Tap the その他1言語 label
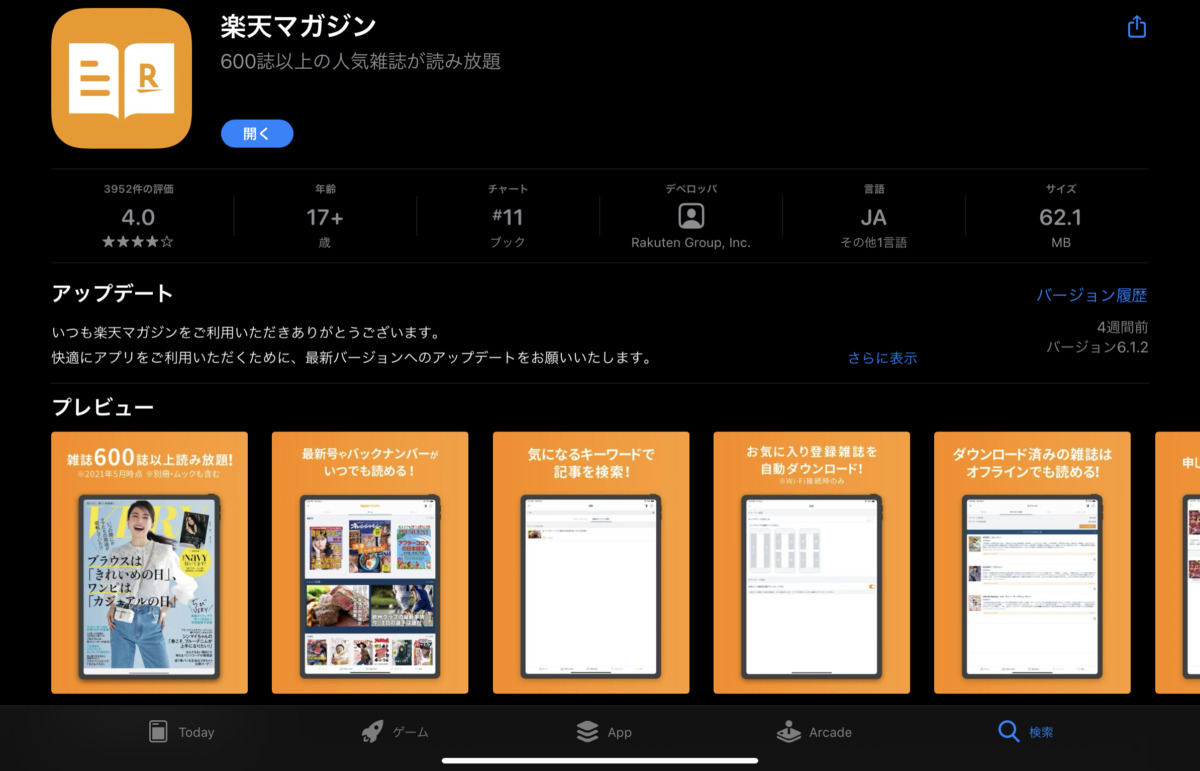The image size is (1200, 771). (x=874, y=242)
